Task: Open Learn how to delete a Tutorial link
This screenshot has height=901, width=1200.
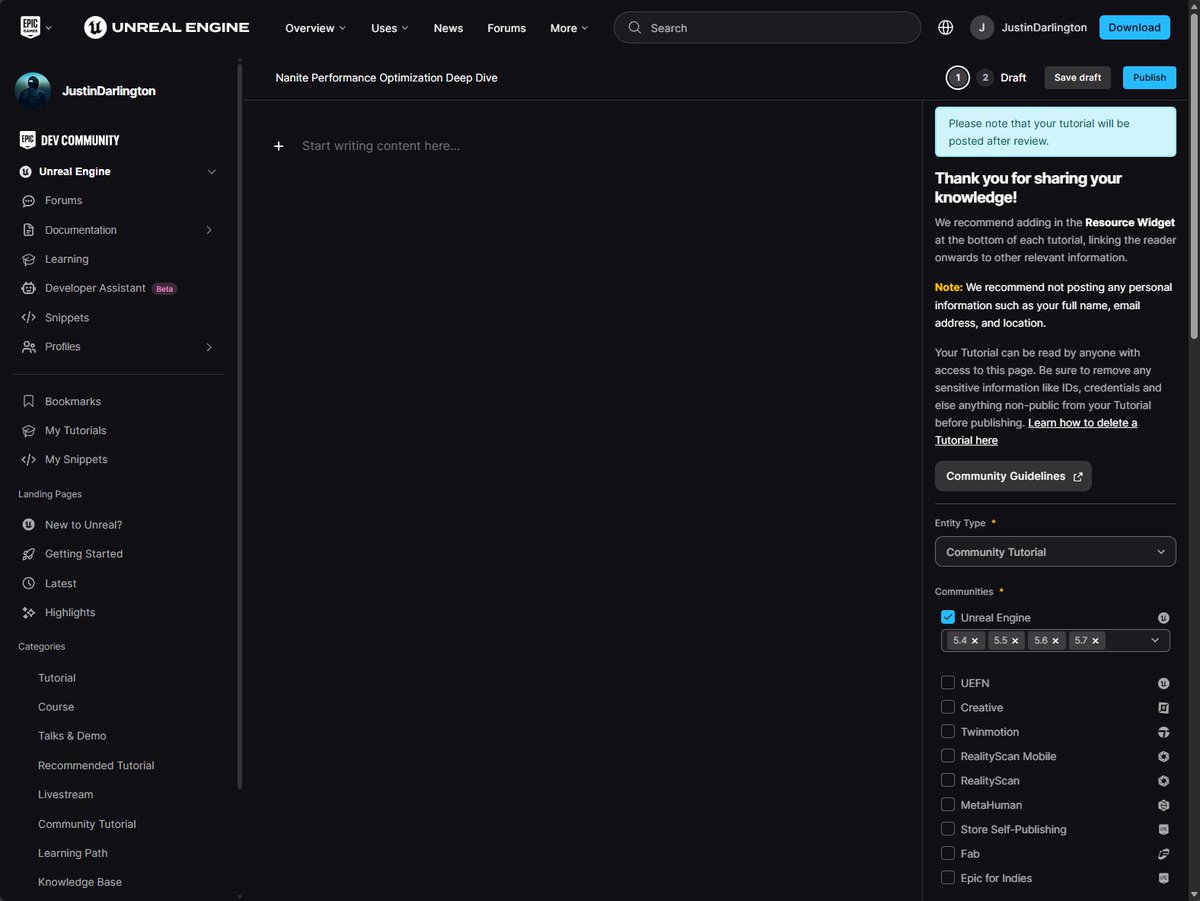Action: coord(1036,431)
